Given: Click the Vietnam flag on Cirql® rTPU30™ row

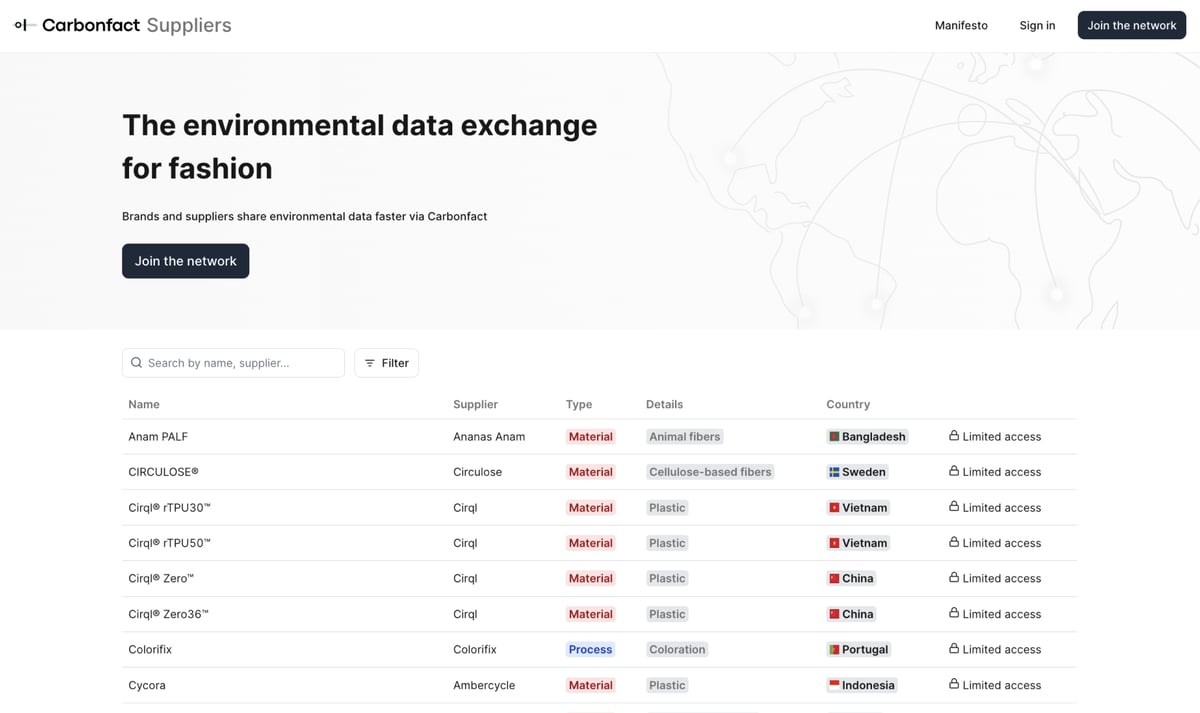Looking at the screenshot, I should pyautogui.click(x=834, y=507).
